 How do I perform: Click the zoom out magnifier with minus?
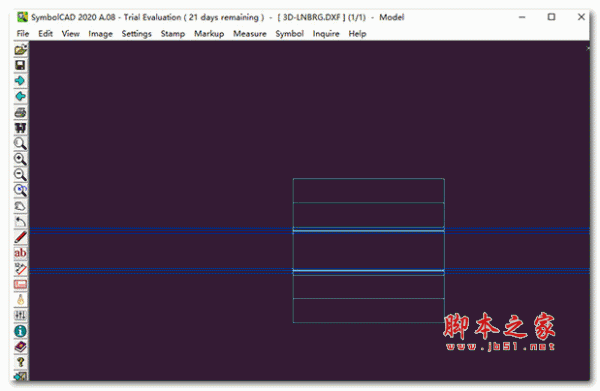click(x=21, y=175)
